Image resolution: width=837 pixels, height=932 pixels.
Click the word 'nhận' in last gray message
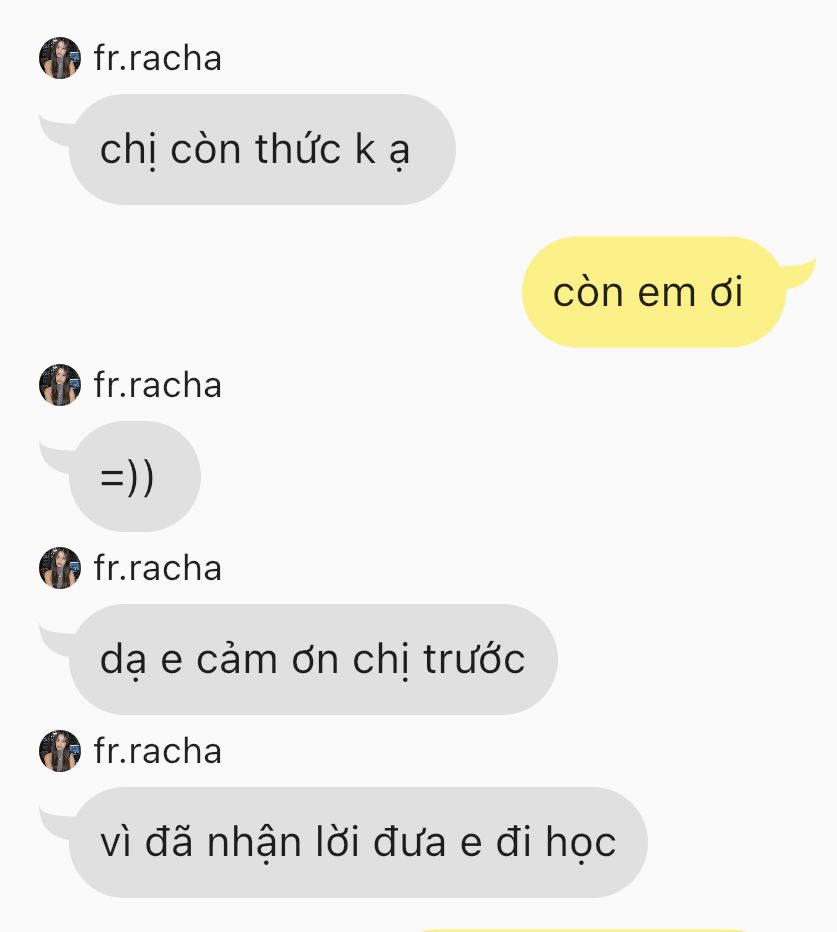tap(254, 843)
